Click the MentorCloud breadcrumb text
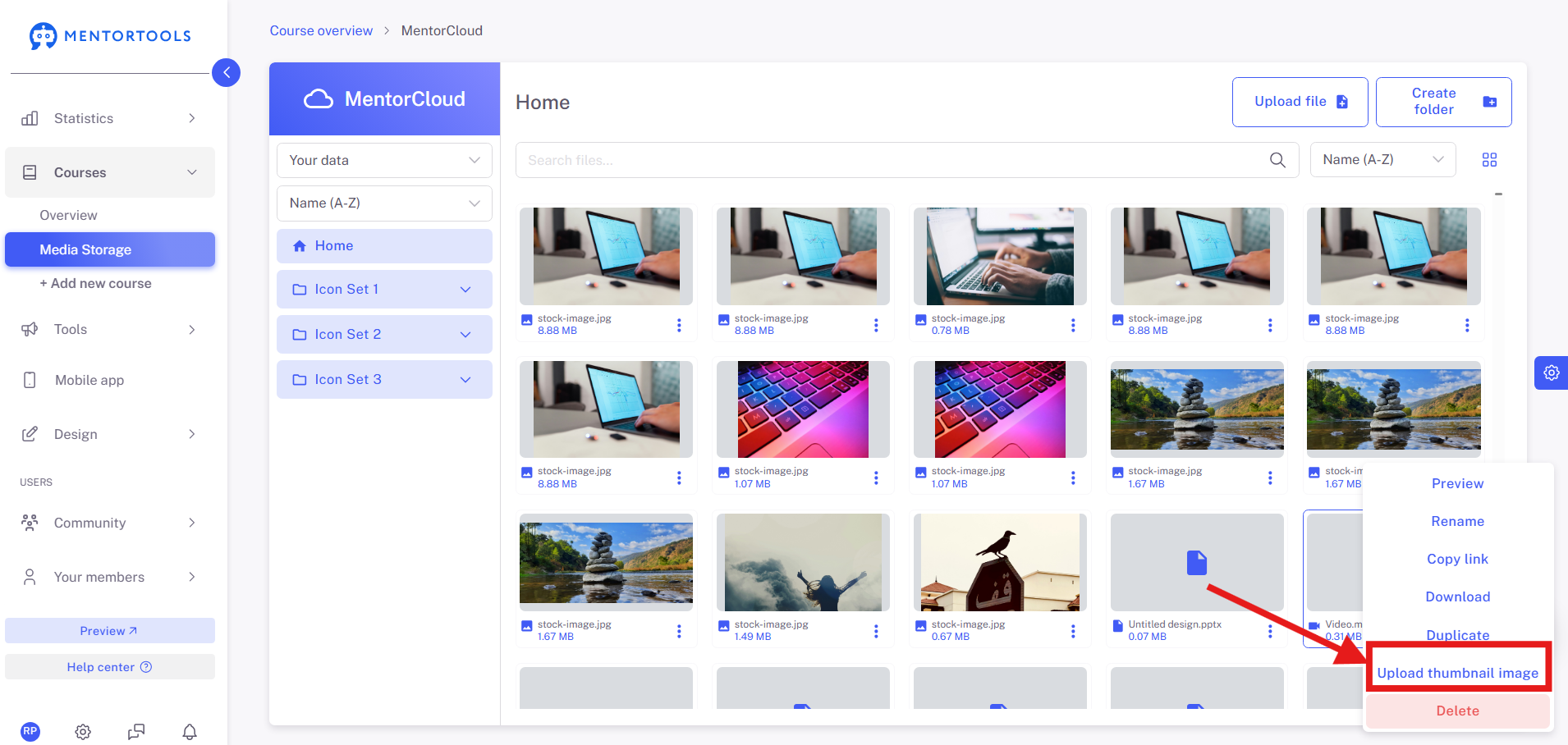Viewport: 1568px width, 745px height. pos(442,30)
